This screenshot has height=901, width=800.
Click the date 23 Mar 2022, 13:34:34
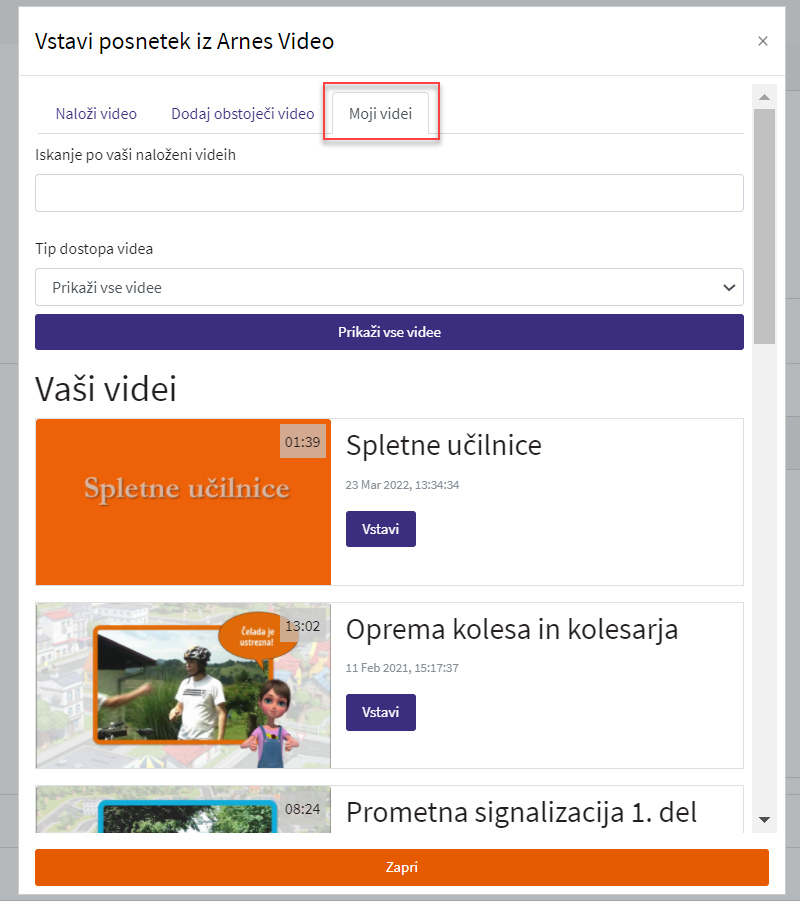pyautogui.click(x=402, y=485)
